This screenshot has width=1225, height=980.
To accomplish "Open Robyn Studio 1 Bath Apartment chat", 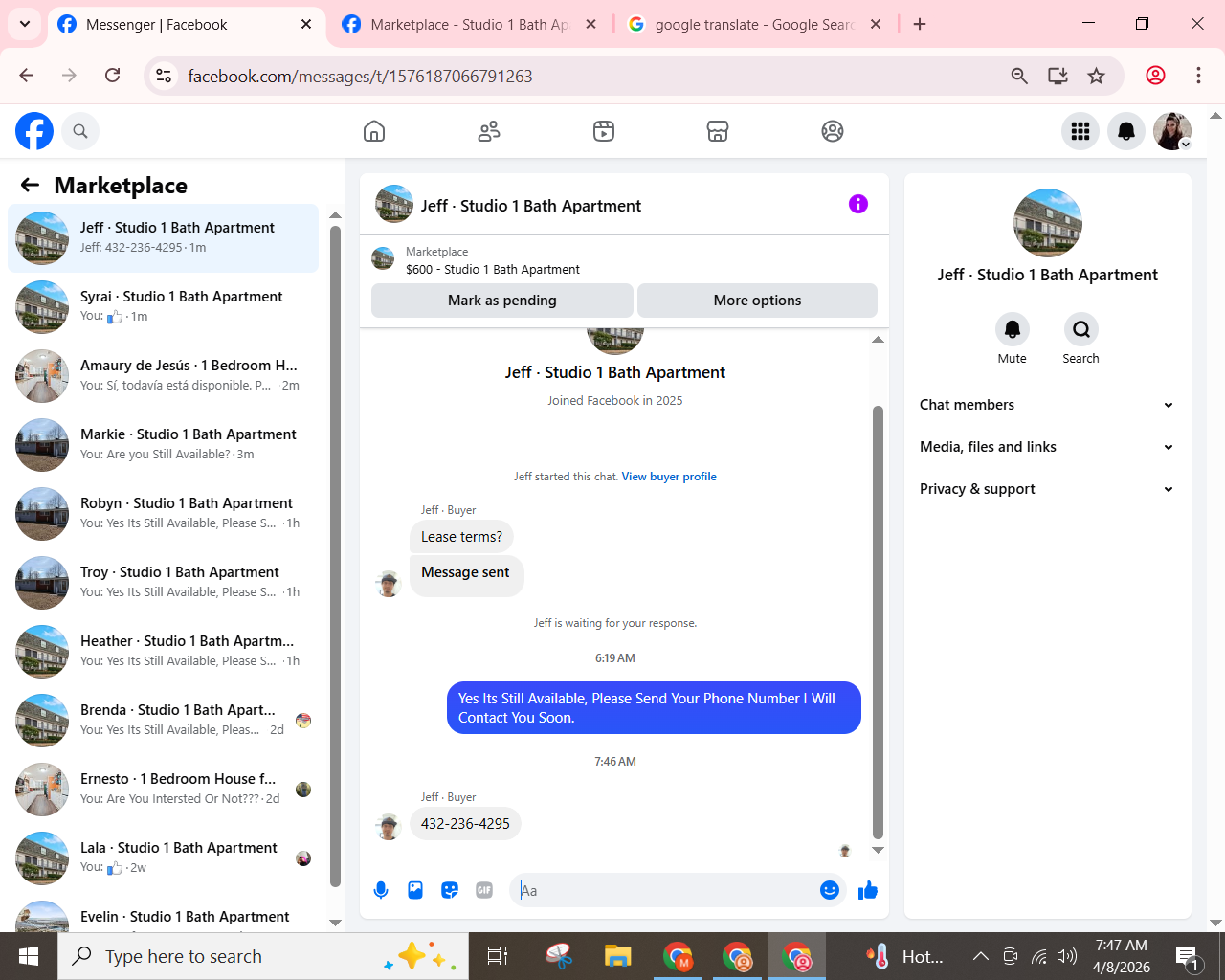I will click(163, 514).
